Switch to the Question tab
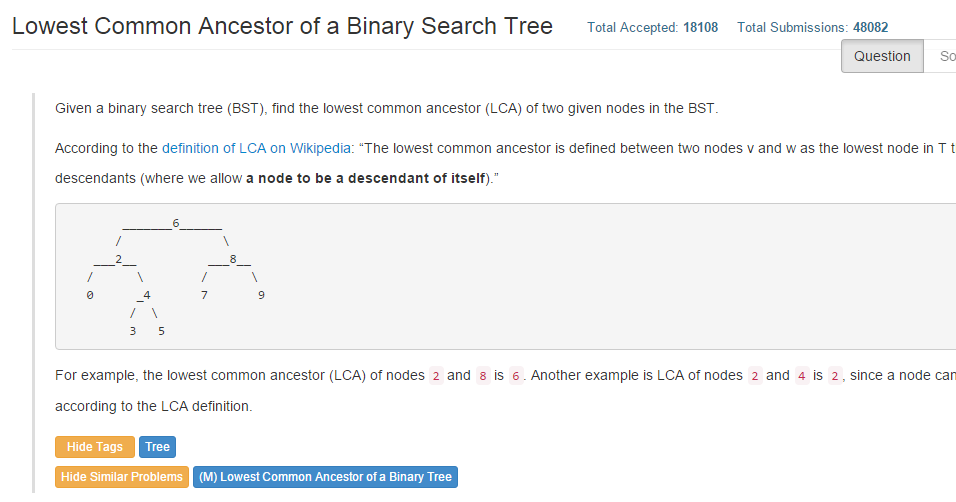 click(882, 56)
